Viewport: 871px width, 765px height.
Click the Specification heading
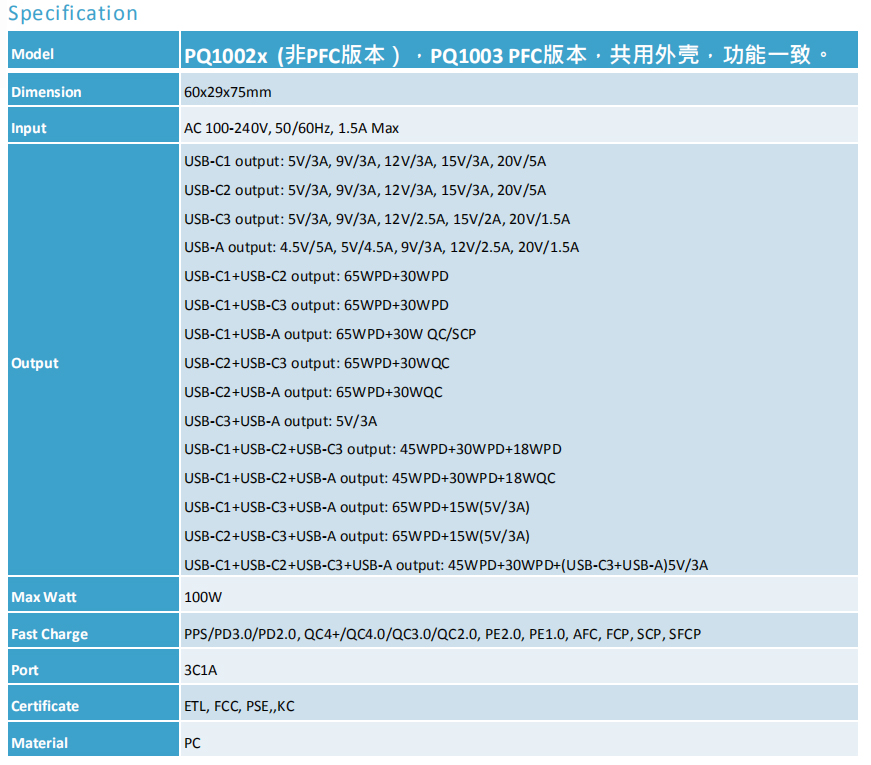[73, 13]
